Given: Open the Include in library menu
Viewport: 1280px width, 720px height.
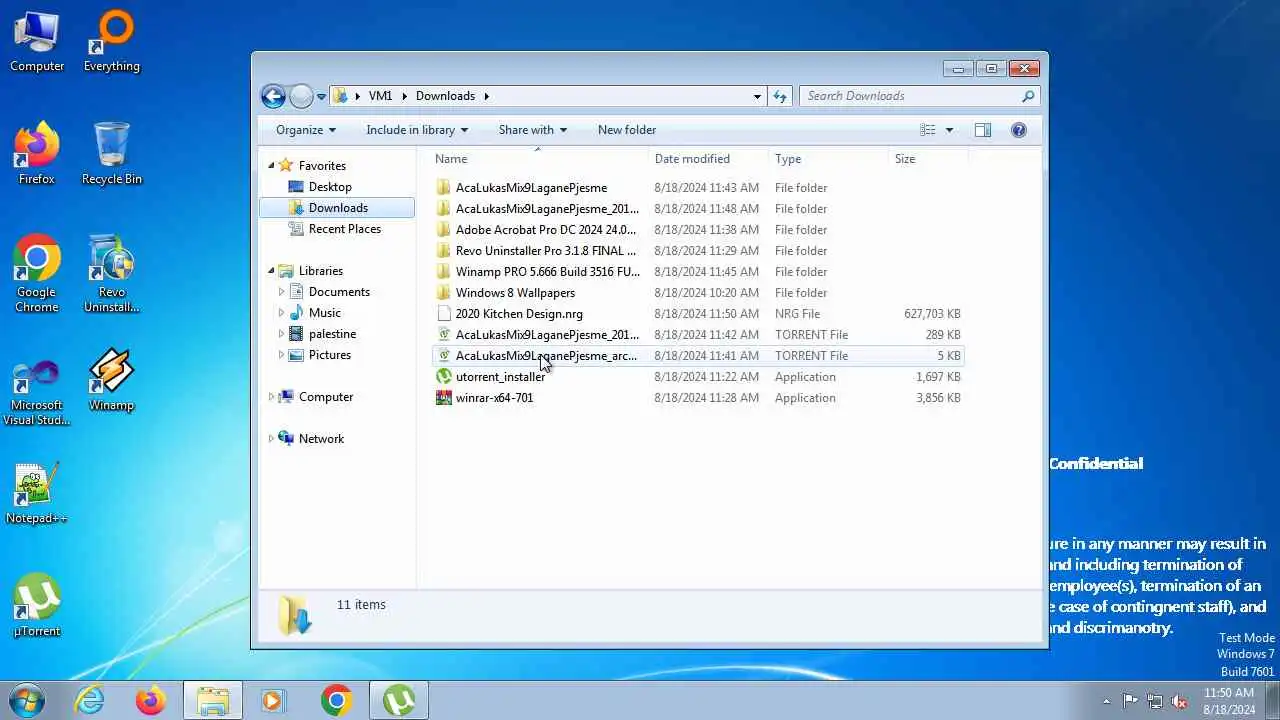Looking at the screenshot, I should [x=417, y=130].
